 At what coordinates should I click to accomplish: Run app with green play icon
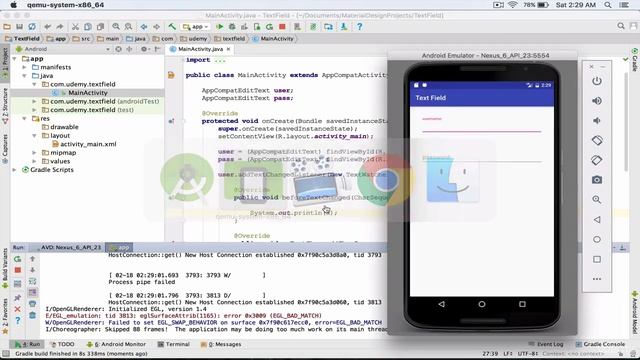click(x=220, y=27)
